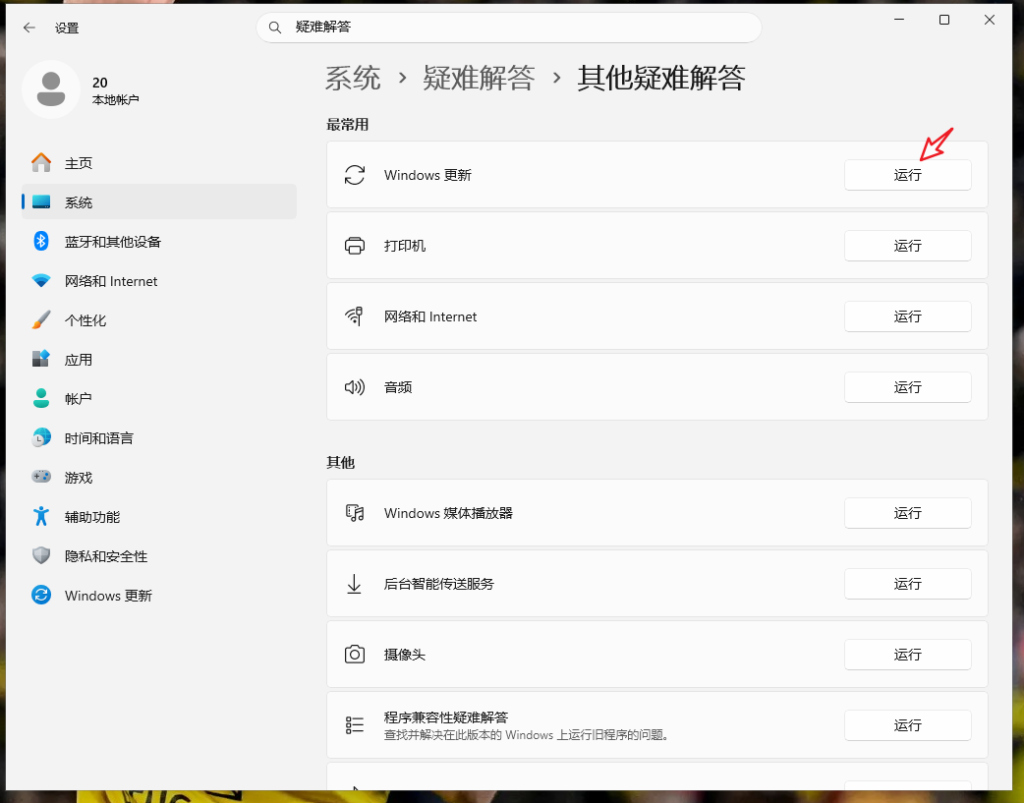Screen dimensions: 1024x803
Task: Maximize the Settings window
Action: point(944,20)
